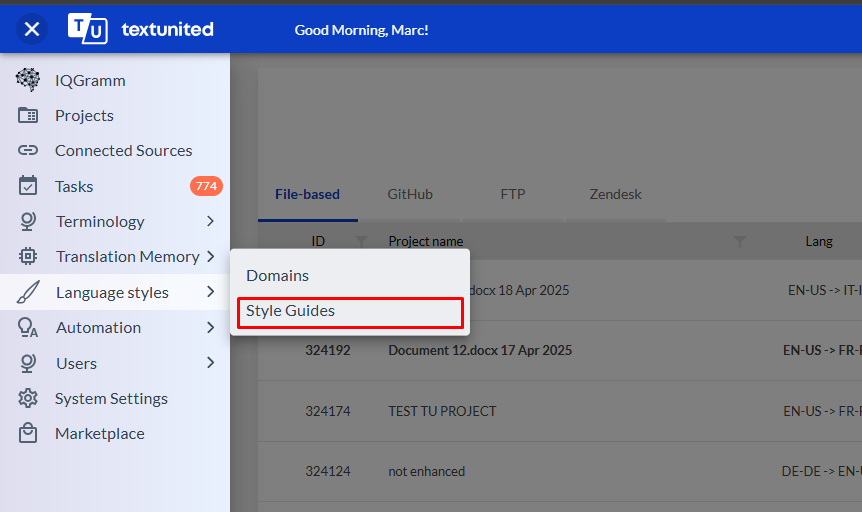Click the ID column header

coord(318,241)
